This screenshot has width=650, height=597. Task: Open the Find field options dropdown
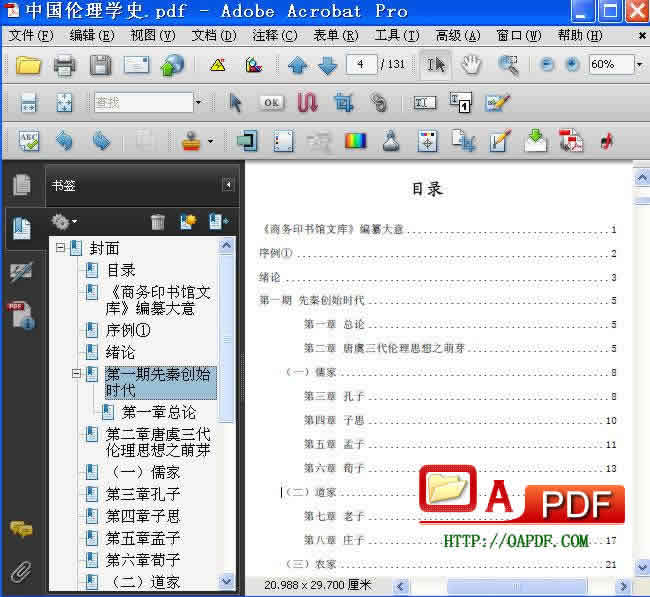tap(199, 102)
